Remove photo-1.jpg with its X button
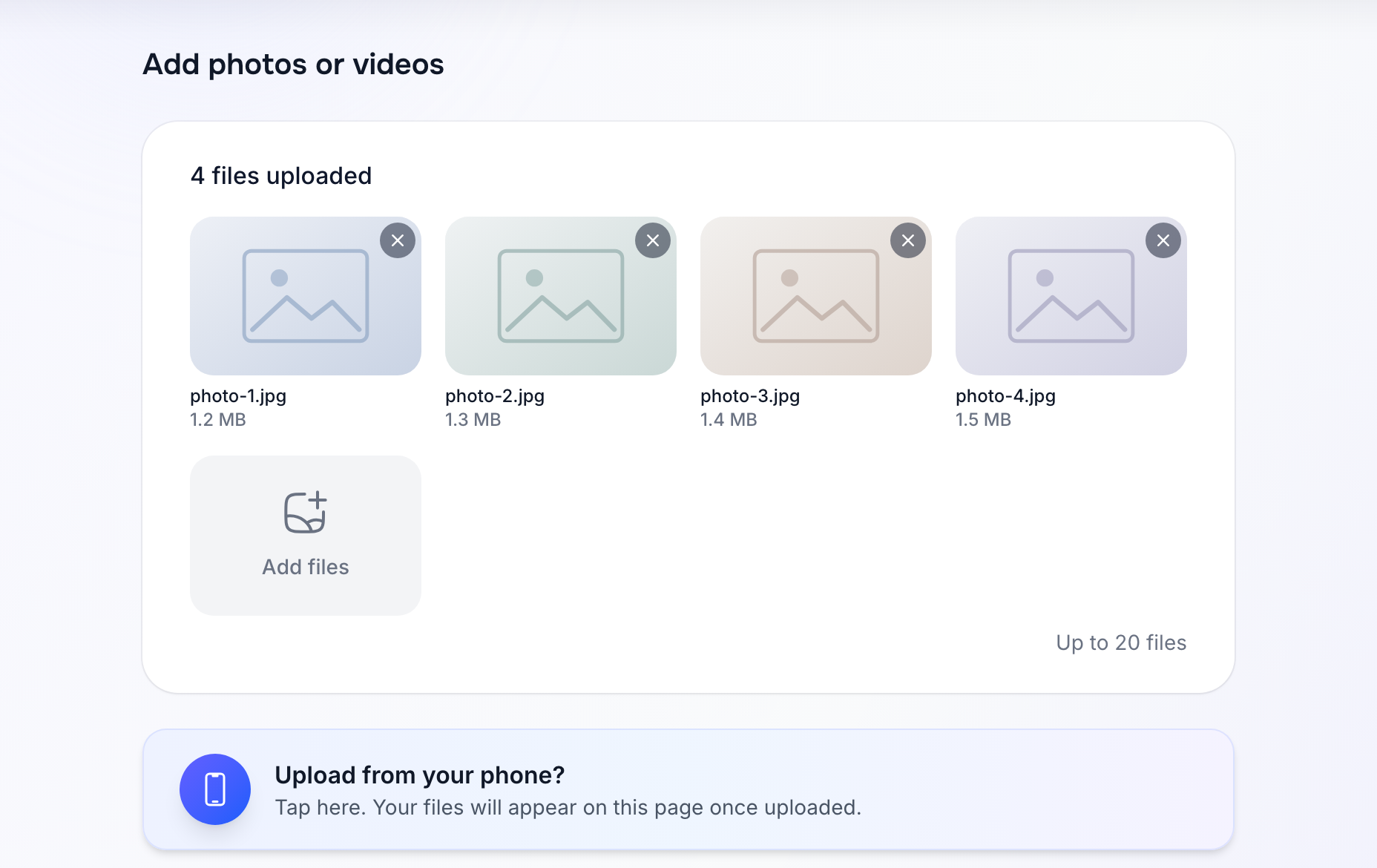This screenshot has height=868, width=1377. 398,240
